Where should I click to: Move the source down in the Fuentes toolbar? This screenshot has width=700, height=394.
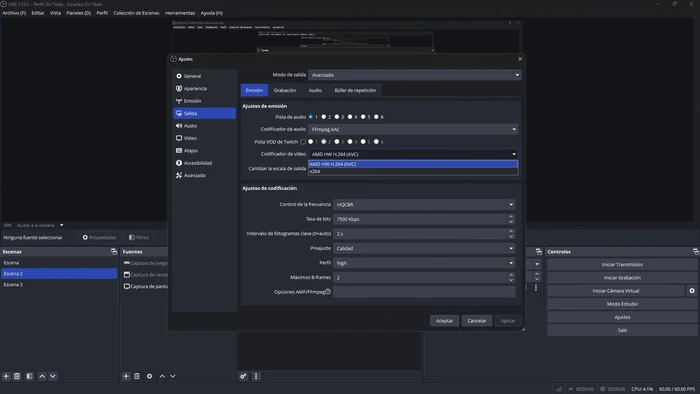(x=173, y=376)
